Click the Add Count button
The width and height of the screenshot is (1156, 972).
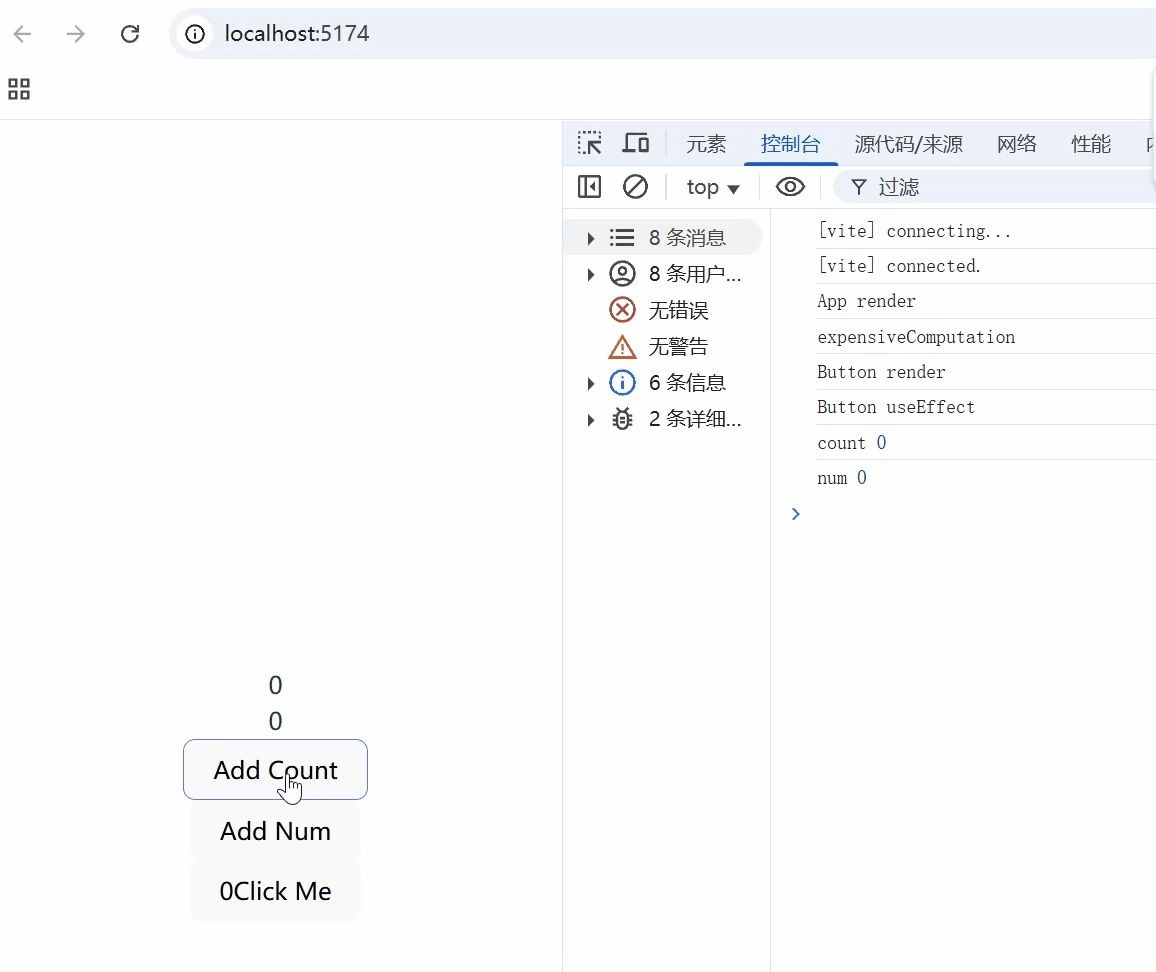point(275,769)
